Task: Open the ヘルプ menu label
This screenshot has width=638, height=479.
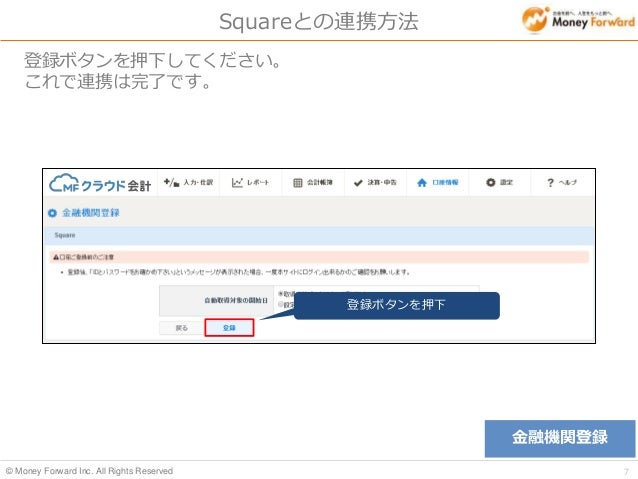Action: click(568, 182)
